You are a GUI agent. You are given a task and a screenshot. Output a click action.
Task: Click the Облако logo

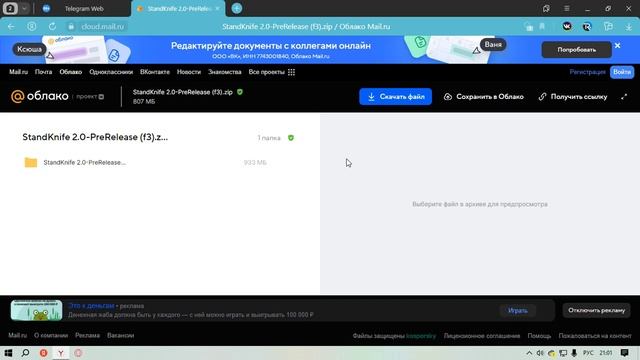pyautogui.click(x=40, y=96)
